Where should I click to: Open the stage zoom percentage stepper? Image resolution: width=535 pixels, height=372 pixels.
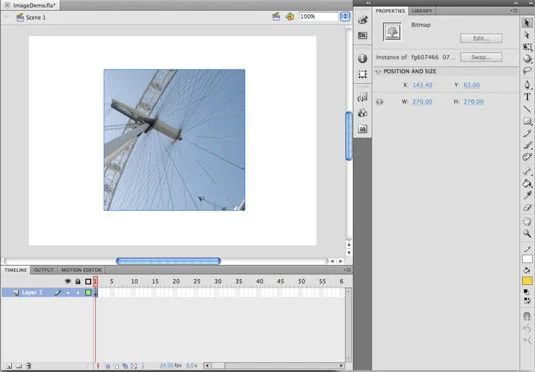click(345, 16)
